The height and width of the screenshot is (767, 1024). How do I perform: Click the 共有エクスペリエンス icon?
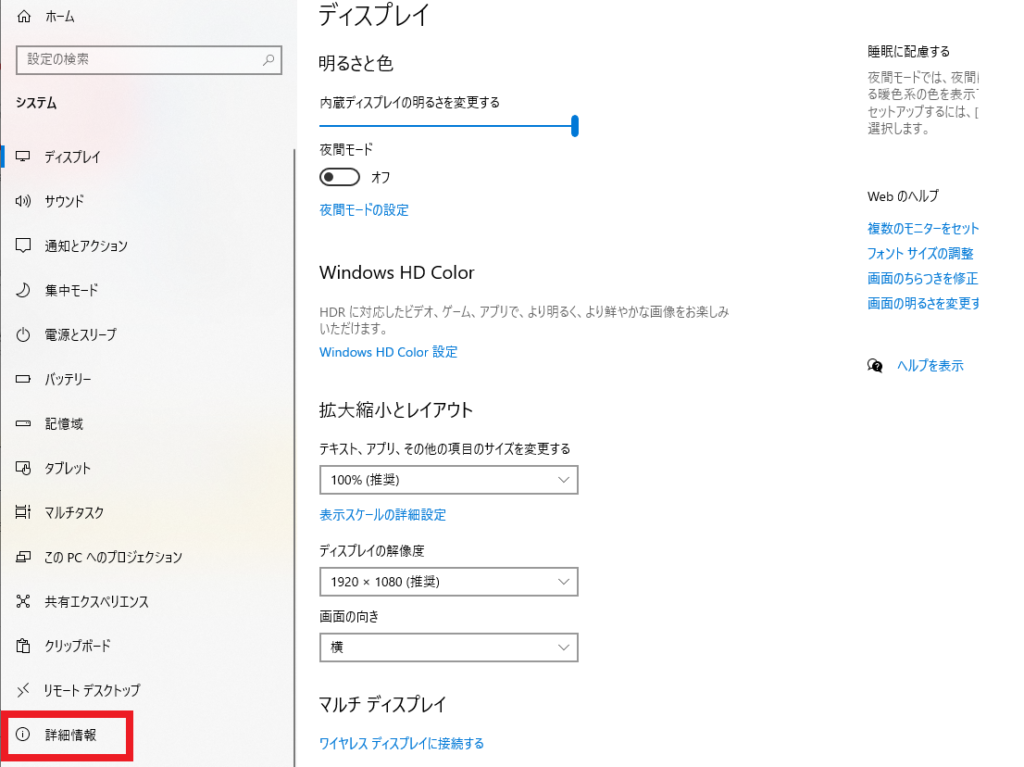click(x=23, y=601)
